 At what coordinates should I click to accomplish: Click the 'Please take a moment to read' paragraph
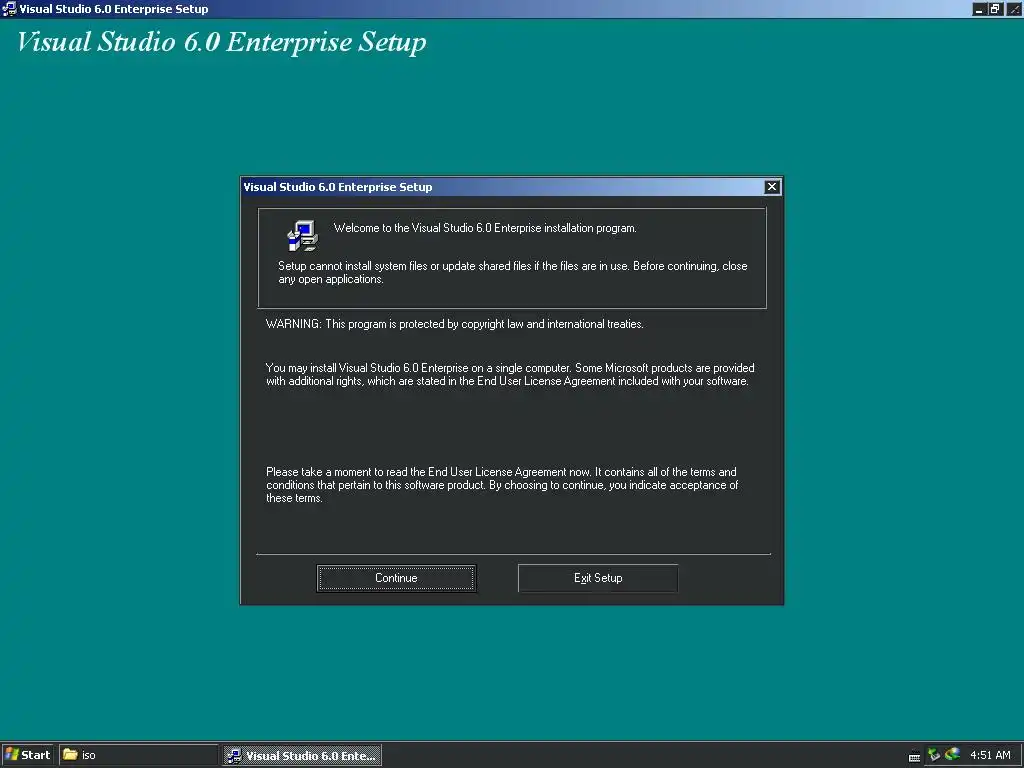pyautogui.click(x=502, y=485)
